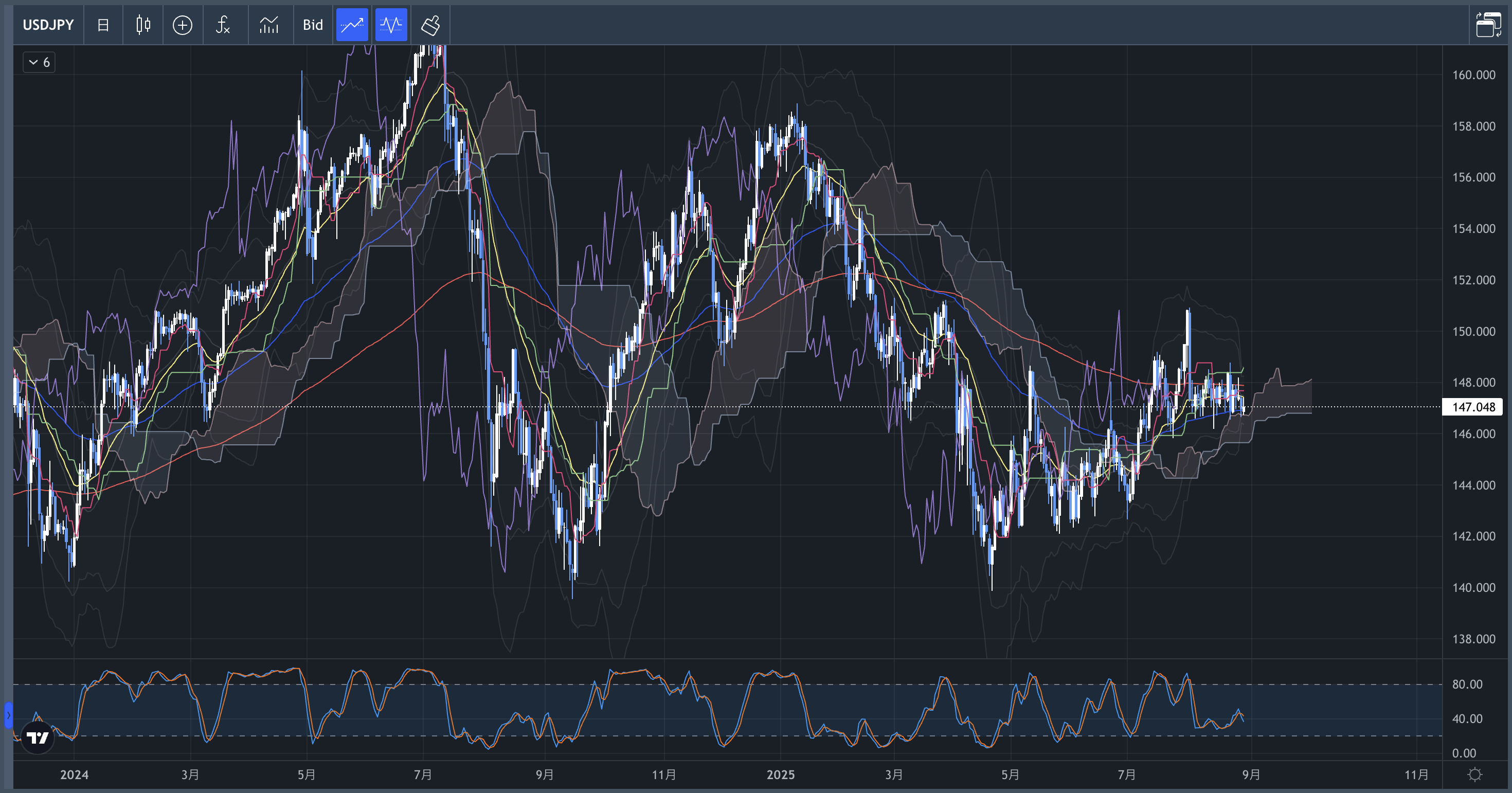Click the 160.000 price scale label
The image size is (1512, 793).
pyautogui.click(x=1473, y=75)
